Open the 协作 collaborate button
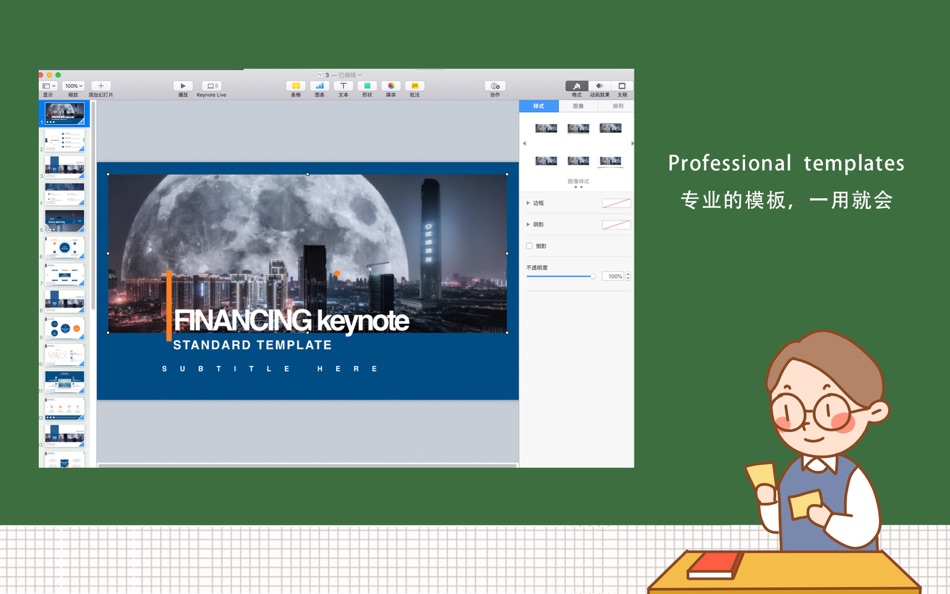Image resolution: width=950 pixels, height=594 pixels. coord(495,86)
